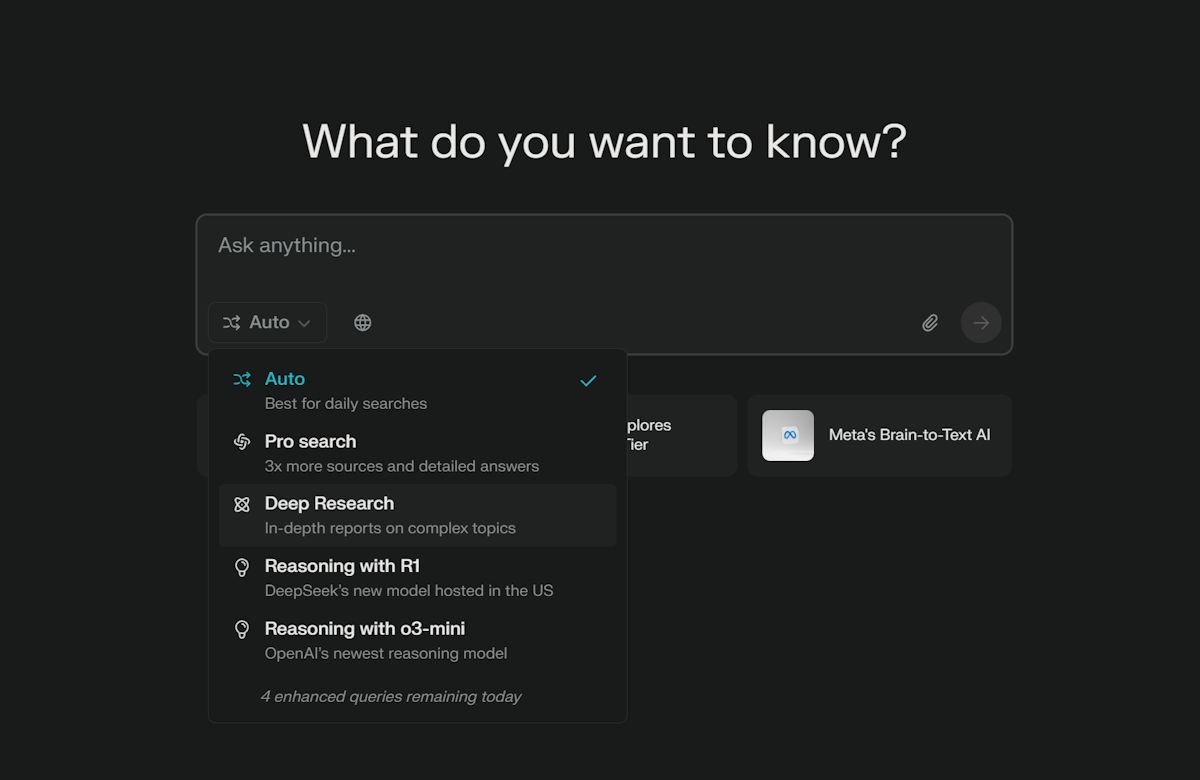Click the globe web-search icon
1200x780 pixels.
tap(363, 322)
